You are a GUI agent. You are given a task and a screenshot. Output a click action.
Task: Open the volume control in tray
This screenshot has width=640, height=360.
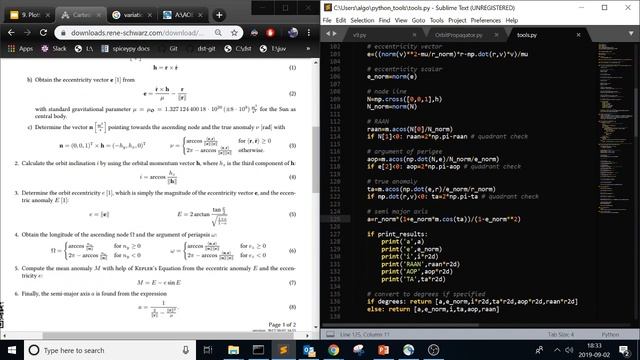(569, 350)
